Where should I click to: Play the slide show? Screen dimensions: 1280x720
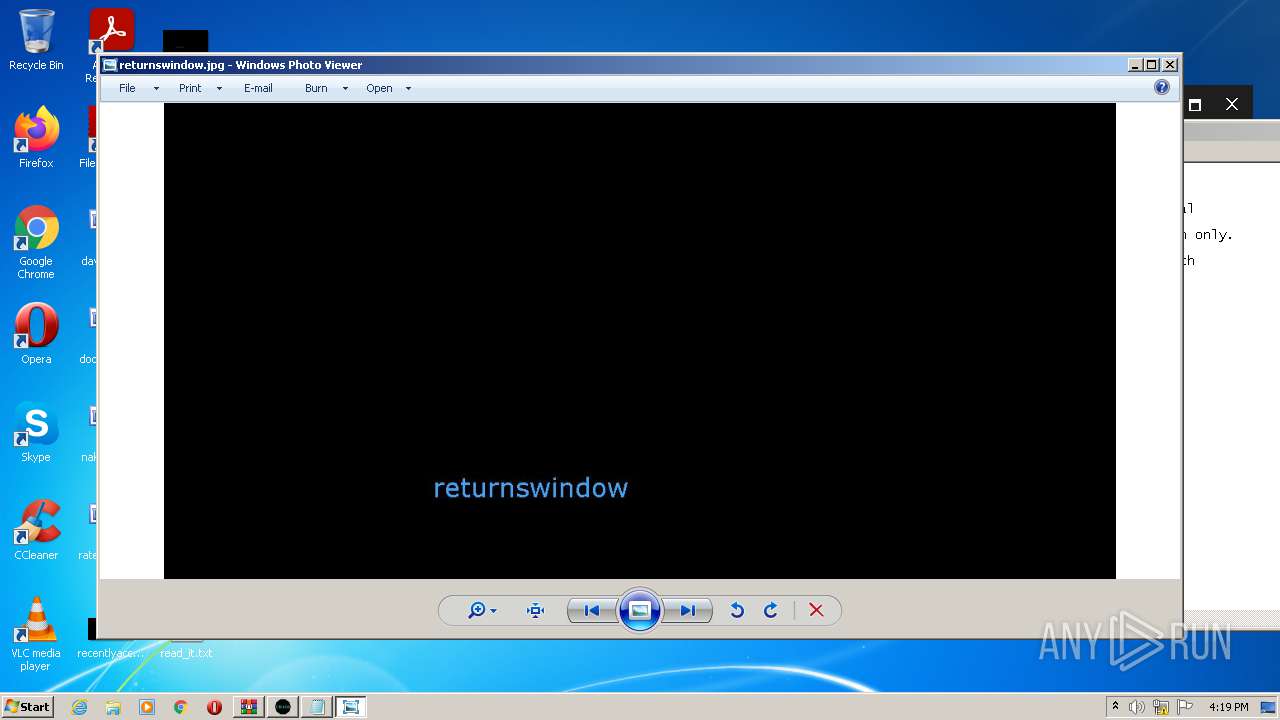(x=640, y=610)
